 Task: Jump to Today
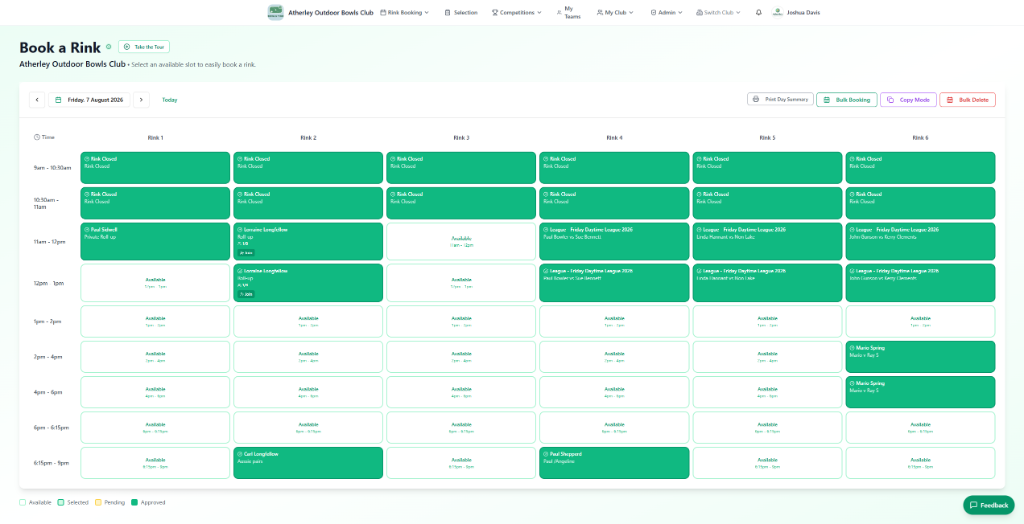170,100
